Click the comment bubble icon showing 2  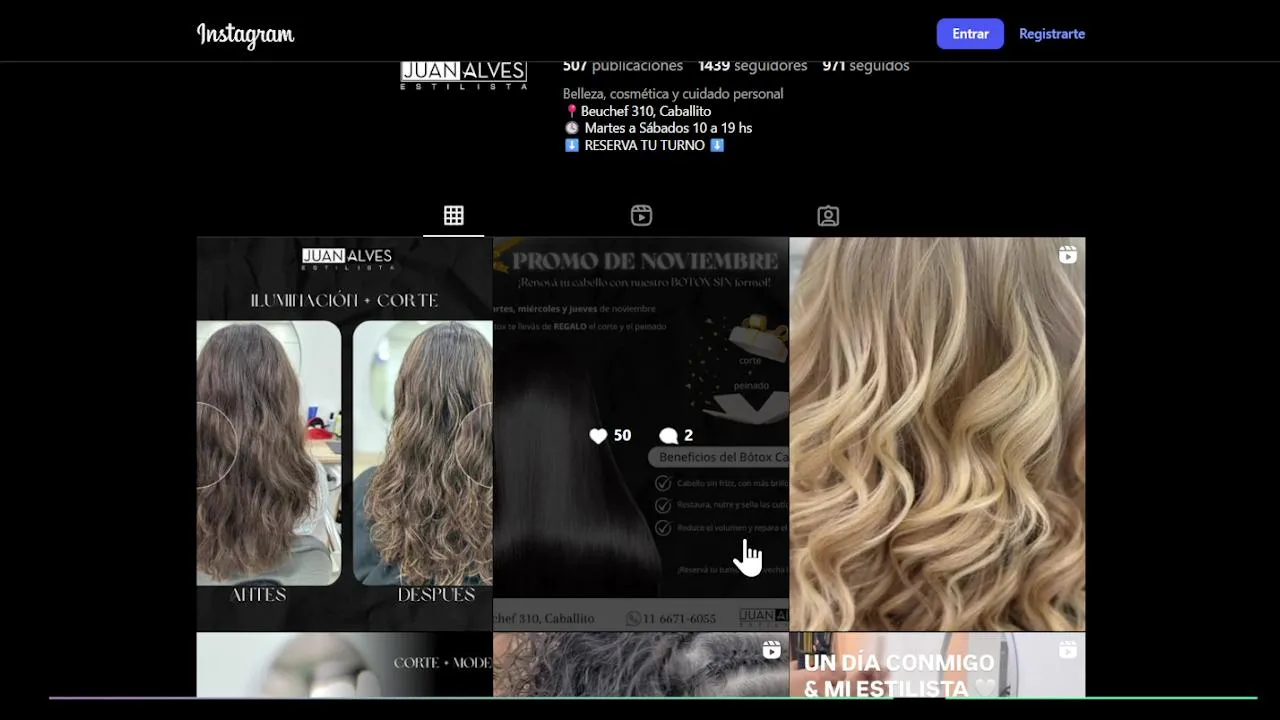pyautogui.click(x=669, y=436)
